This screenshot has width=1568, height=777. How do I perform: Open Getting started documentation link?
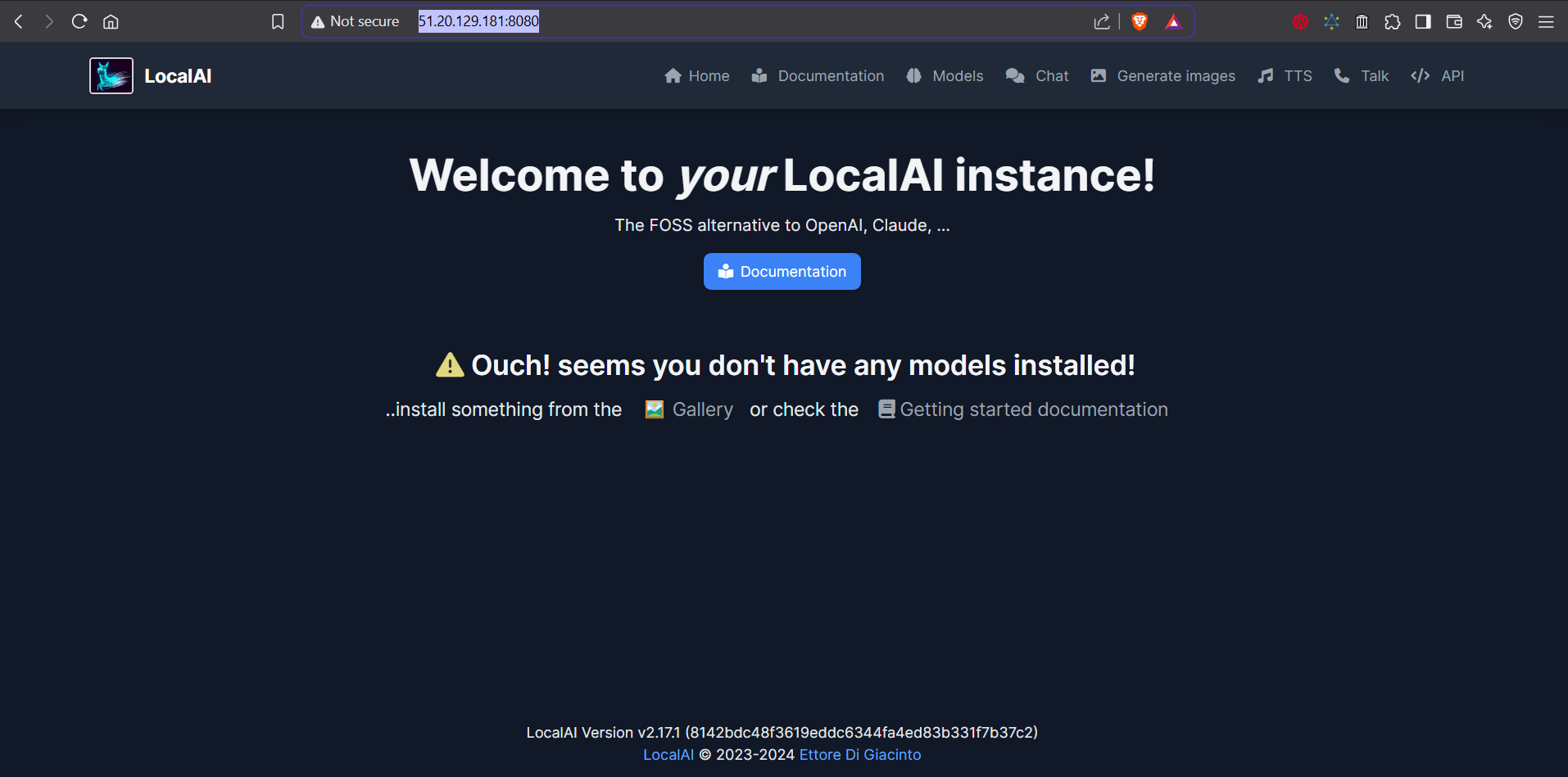(x=1023, y=409)
